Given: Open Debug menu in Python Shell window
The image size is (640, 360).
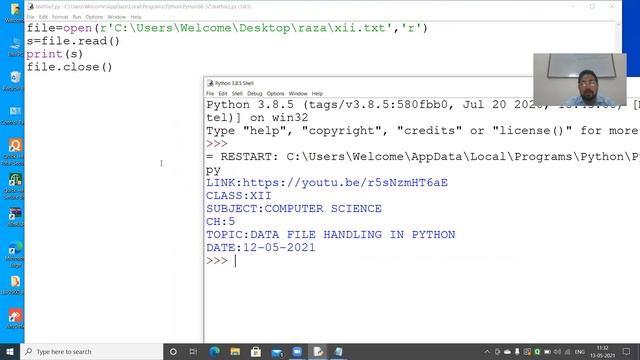Looking at the screenshot, I should coord(255,93).
